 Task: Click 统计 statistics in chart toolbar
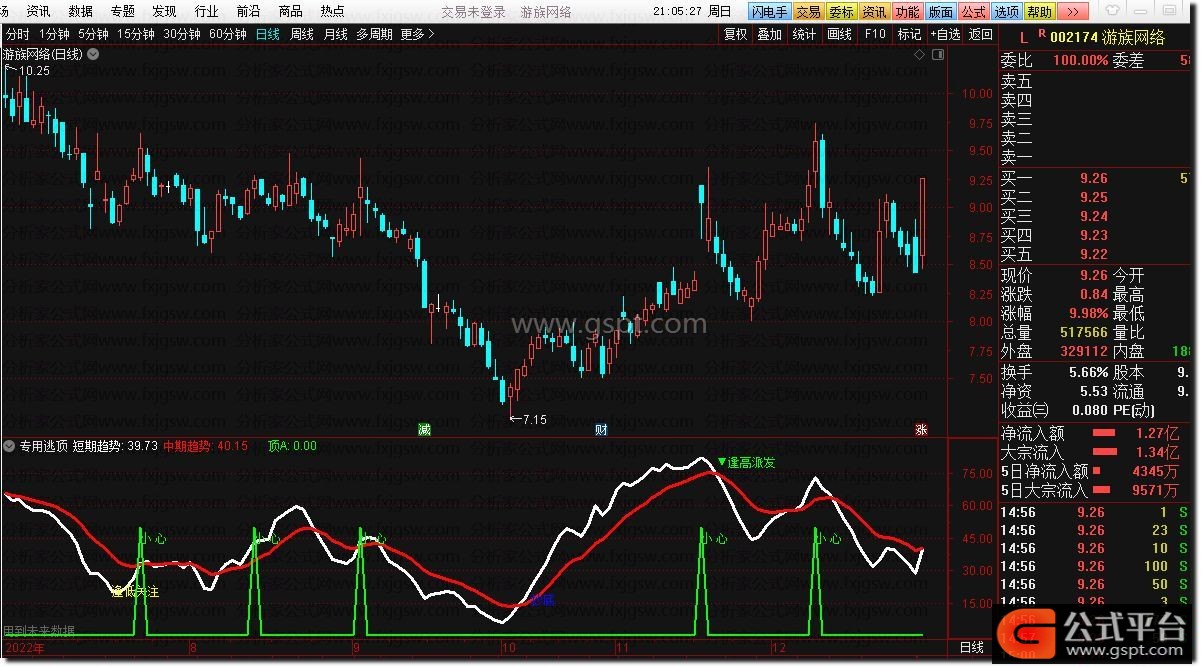804,34
